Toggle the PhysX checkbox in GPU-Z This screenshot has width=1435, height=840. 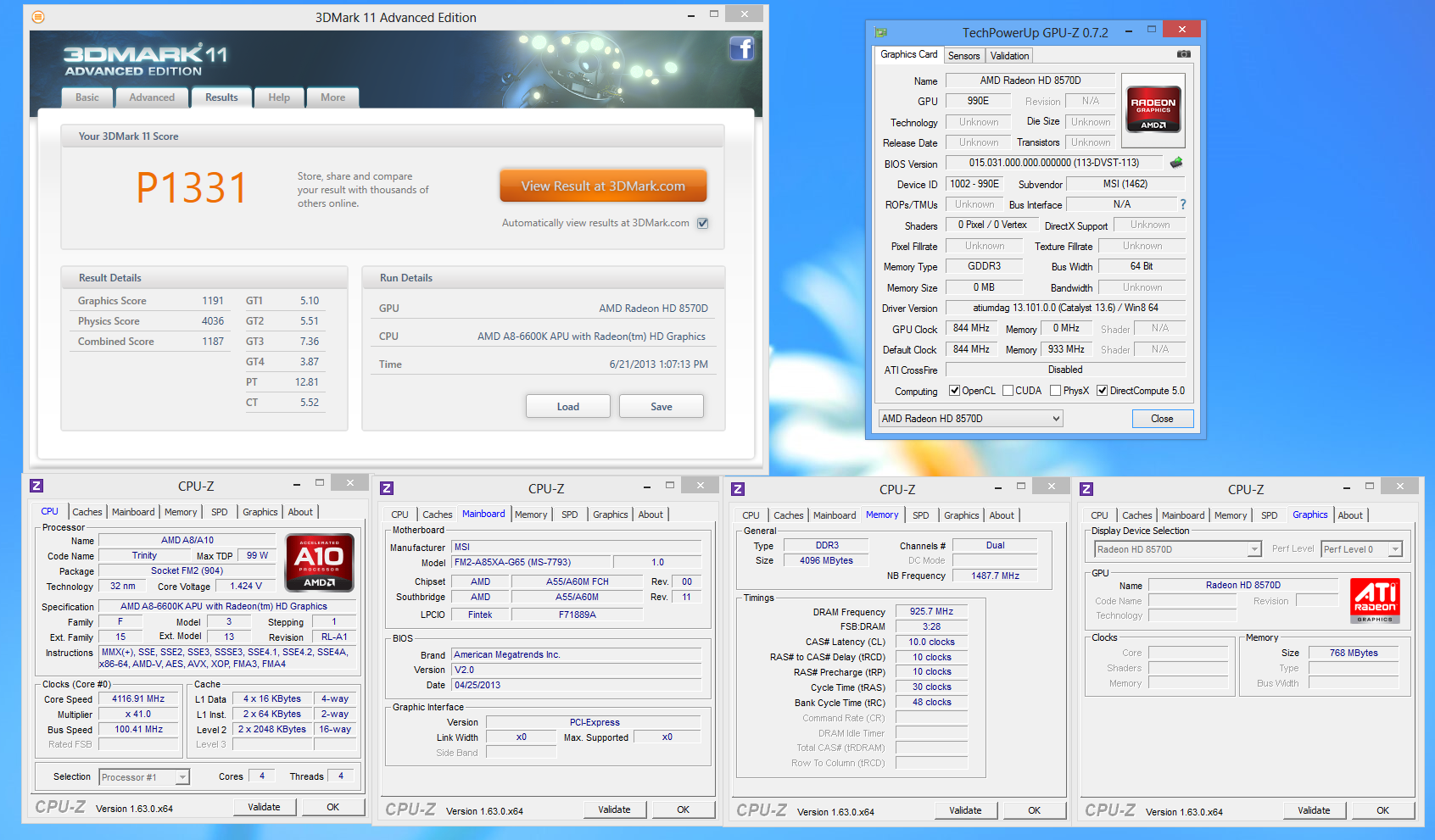[1055, 391]
